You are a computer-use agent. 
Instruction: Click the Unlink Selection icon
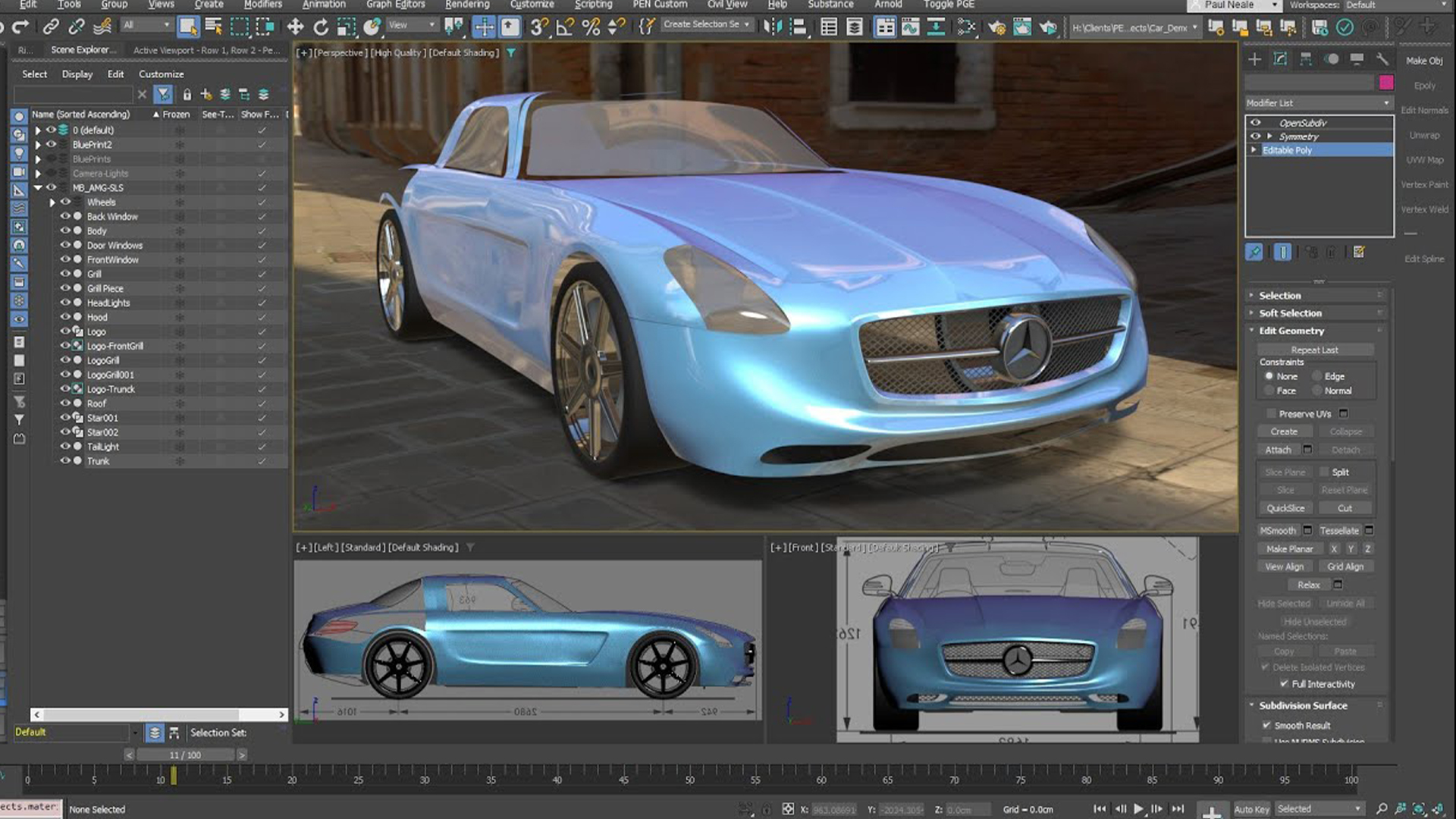tap(77, 27)
